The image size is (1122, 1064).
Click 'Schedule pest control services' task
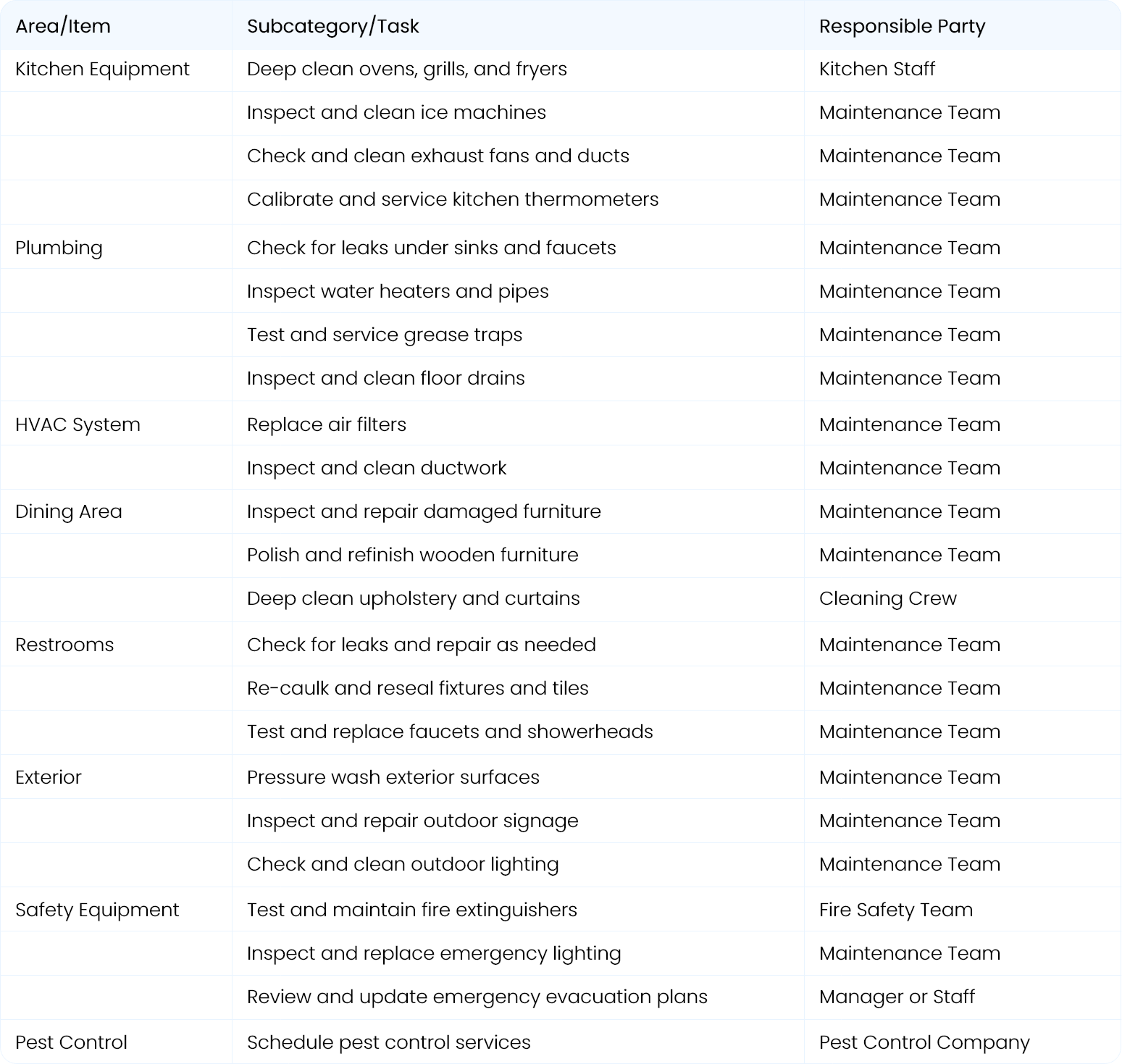(389, 1042)
